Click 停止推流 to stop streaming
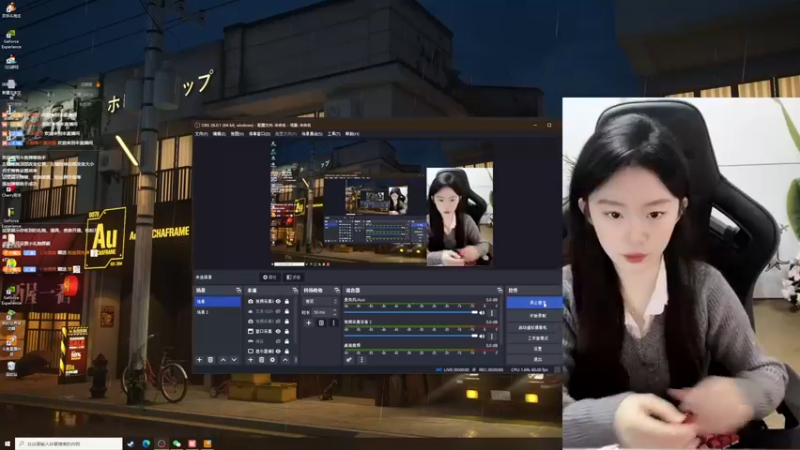The height and width of the screenshot is (450, 800). (534, 303)
